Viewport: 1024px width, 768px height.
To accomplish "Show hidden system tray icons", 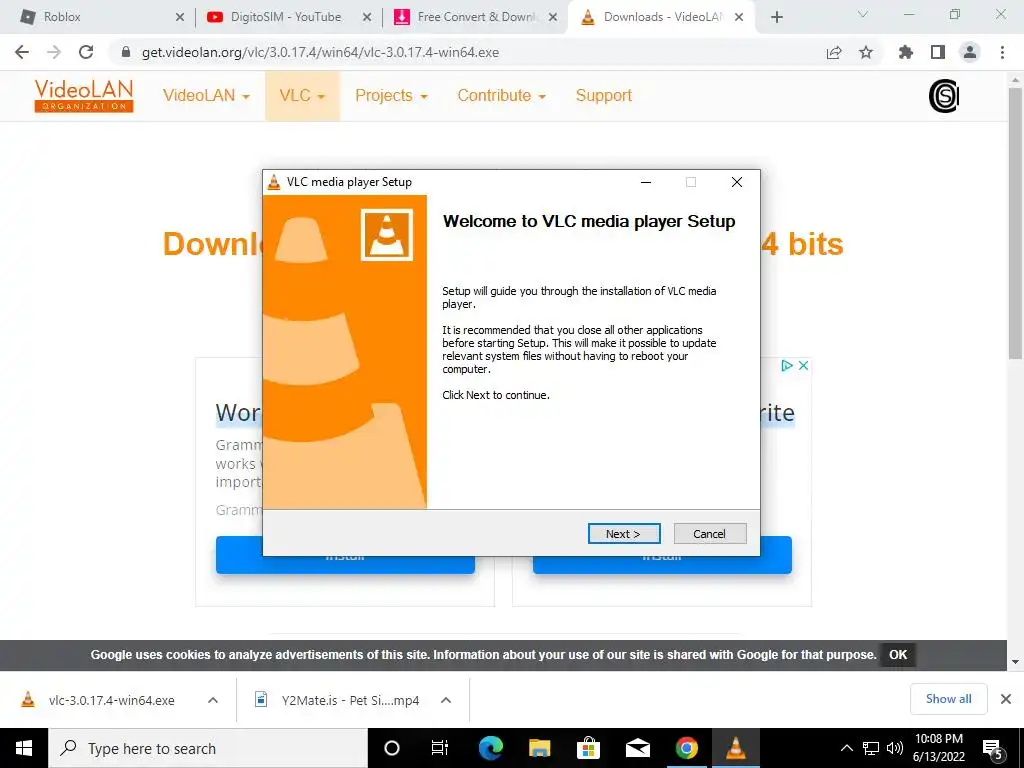I will (x=846, y=748).
